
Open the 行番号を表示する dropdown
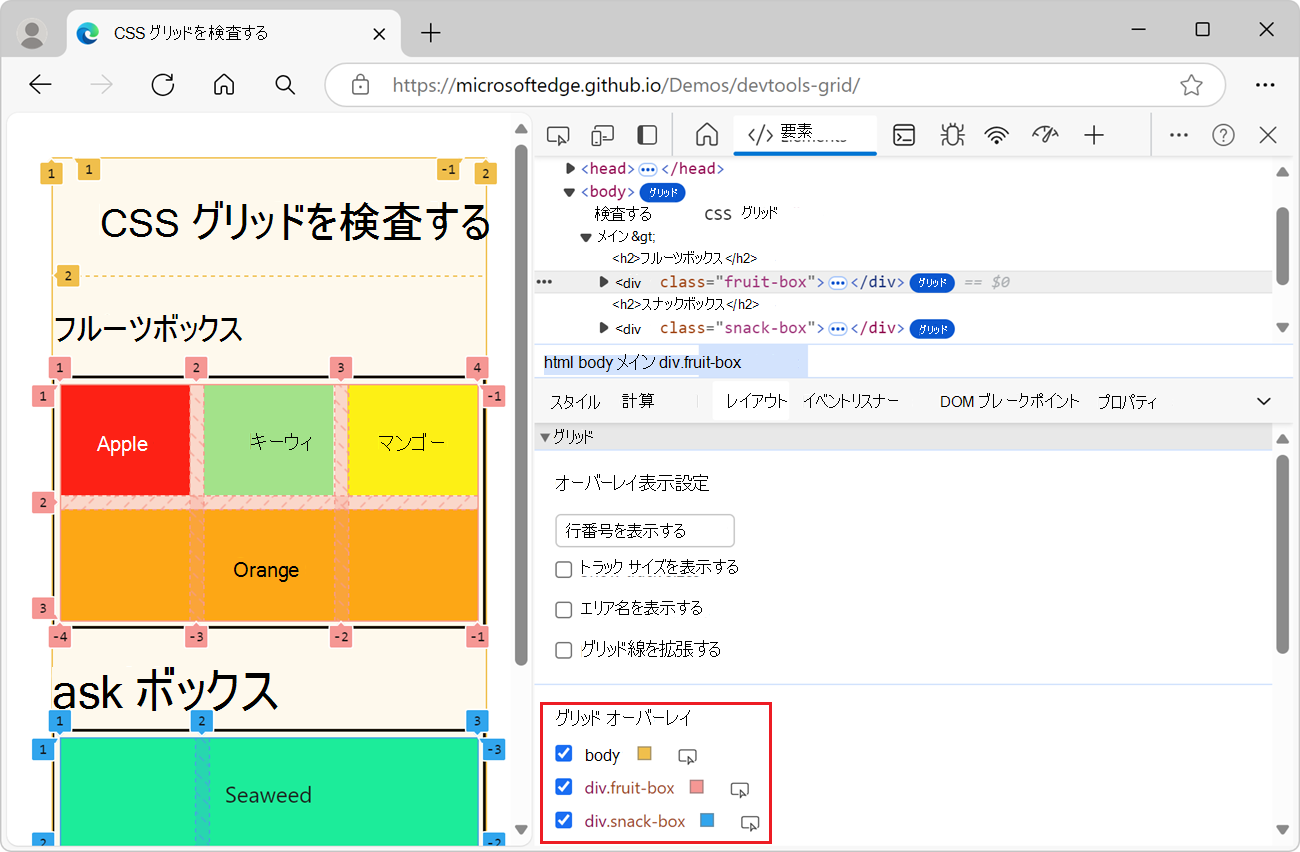tap(644, 530)
